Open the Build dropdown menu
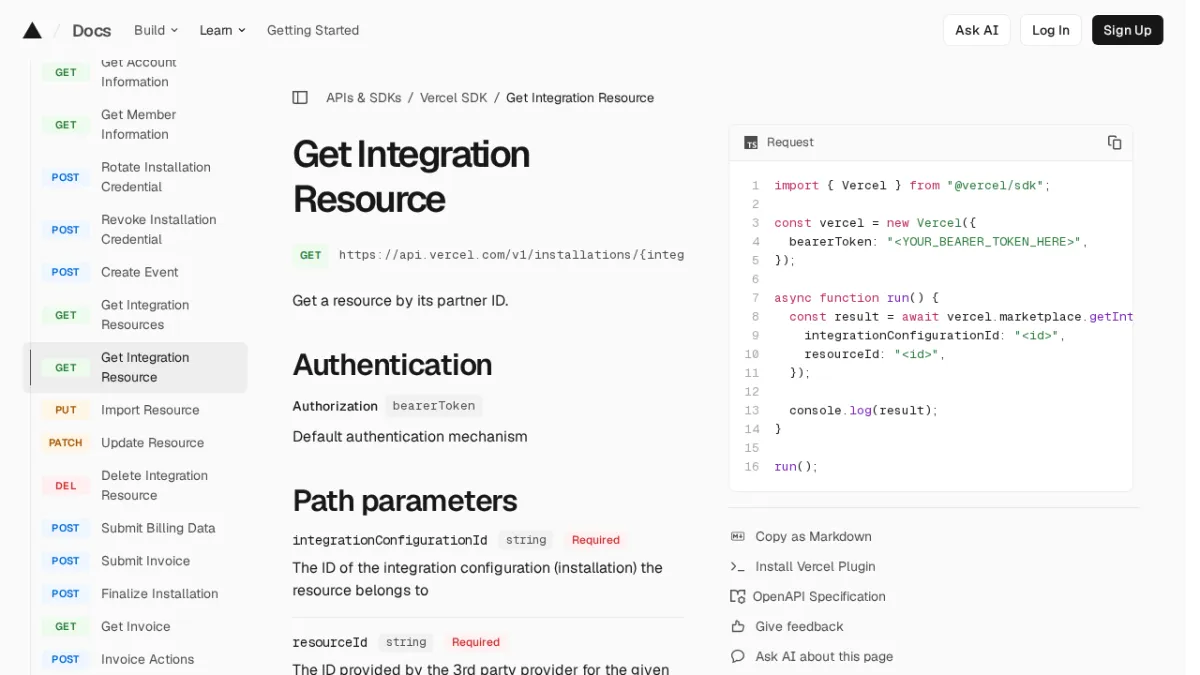The image size is (1200, 675). click(156, 30)
